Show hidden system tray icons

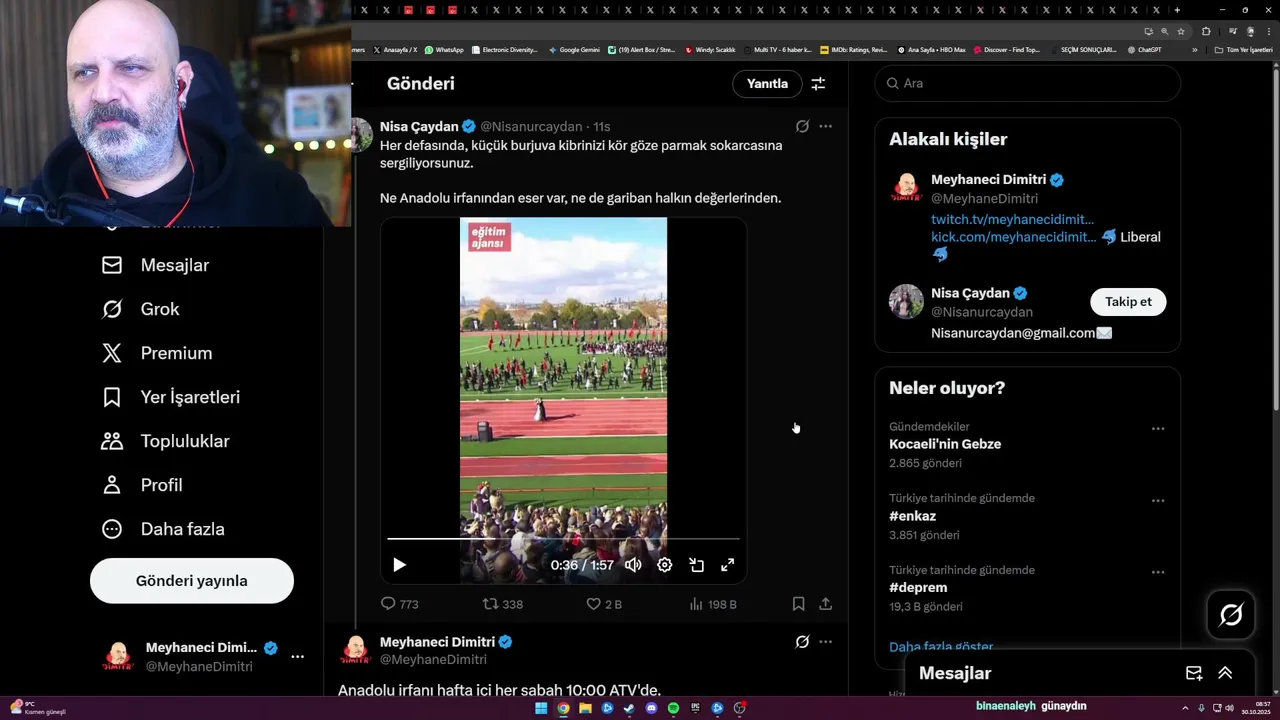point(1187,708)
